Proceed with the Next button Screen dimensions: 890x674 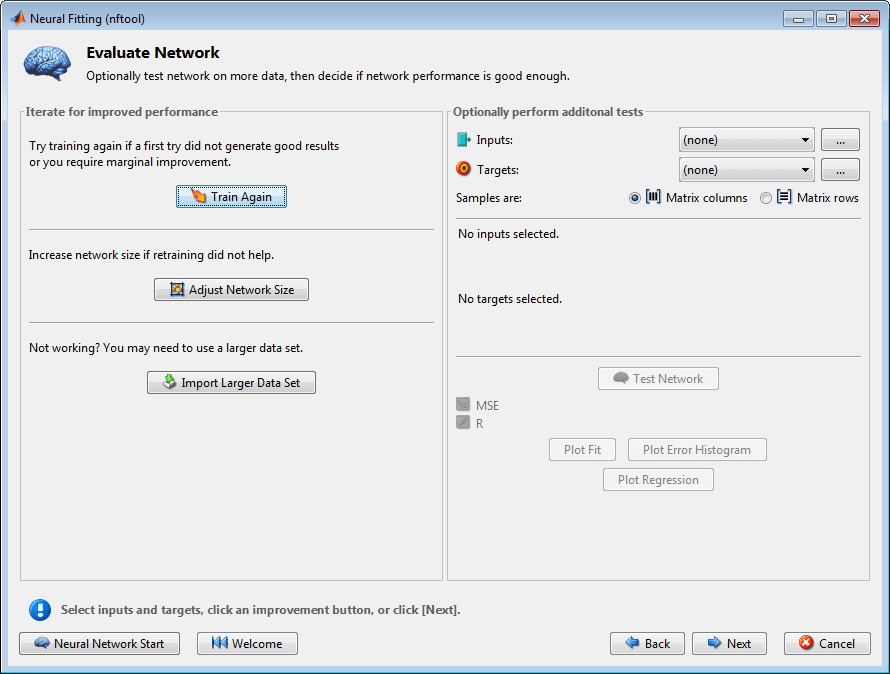(729, 643)
